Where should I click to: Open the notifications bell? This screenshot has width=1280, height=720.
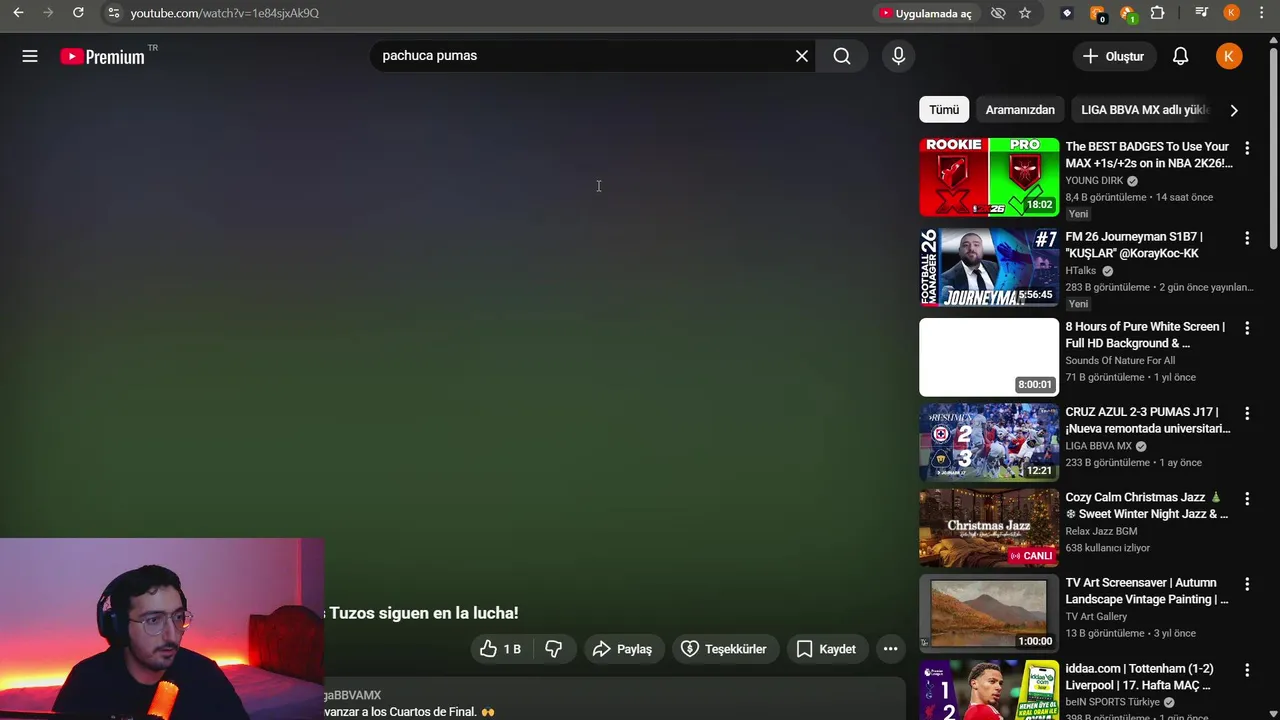(x=1180, y=56)
